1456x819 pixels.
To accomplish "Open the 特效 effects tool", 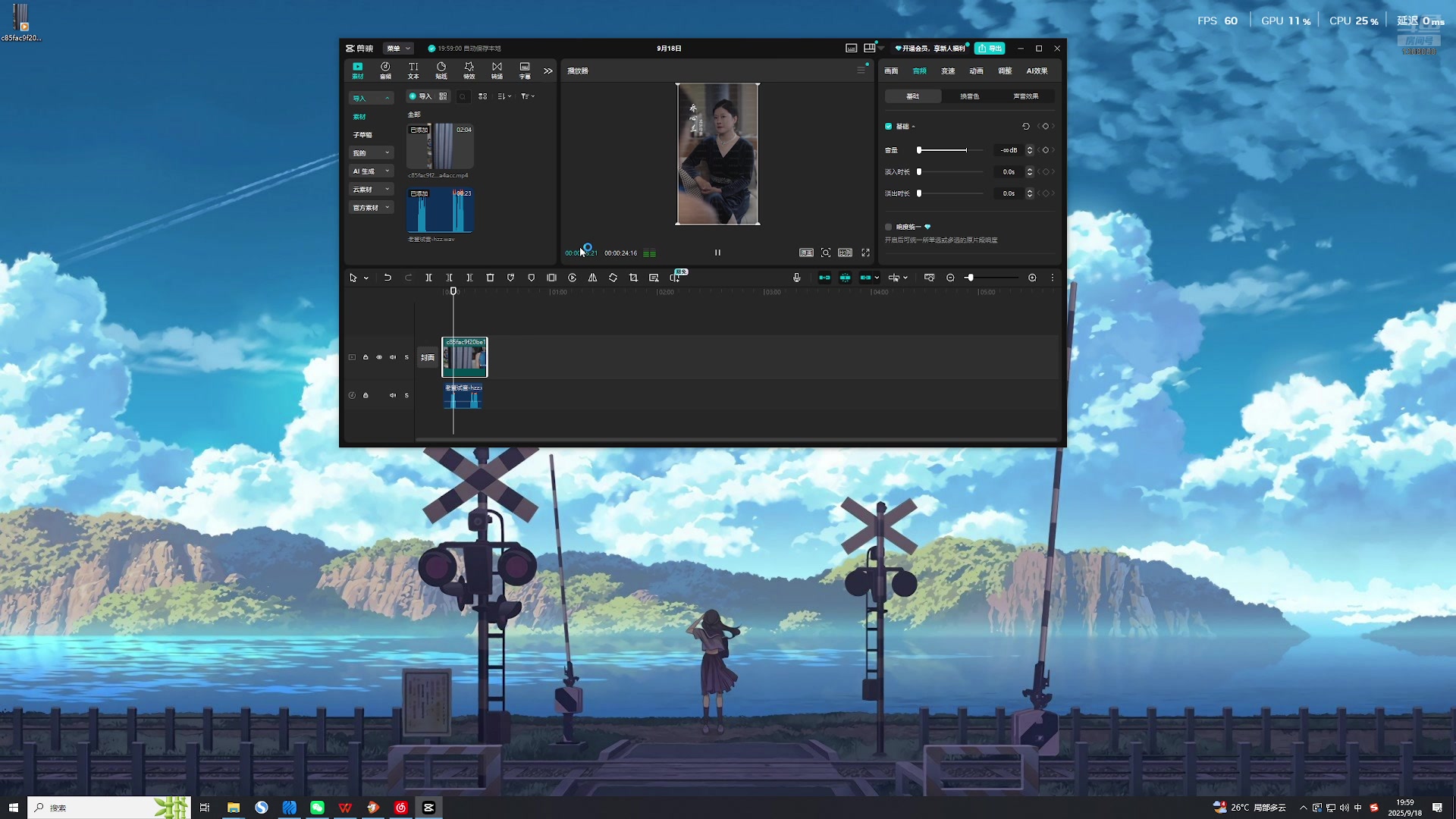I will (x=469, y=71).
